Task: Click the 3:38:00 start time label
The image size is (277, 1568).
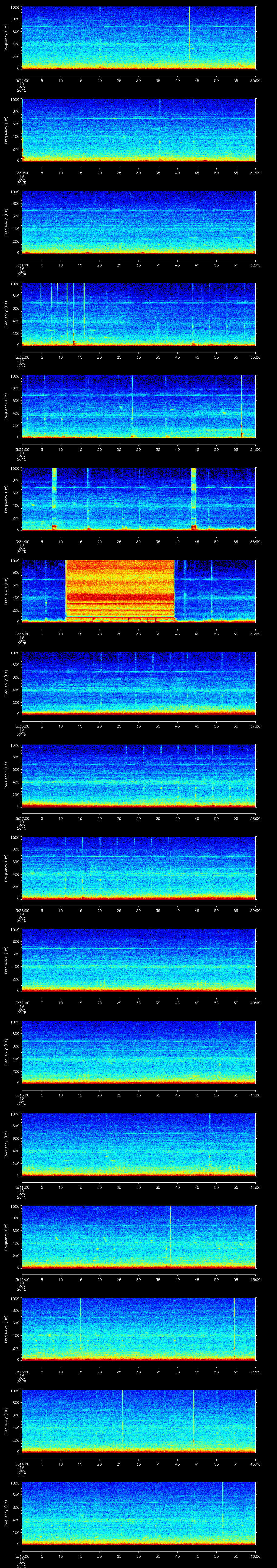Action: [x=21, y=910]
